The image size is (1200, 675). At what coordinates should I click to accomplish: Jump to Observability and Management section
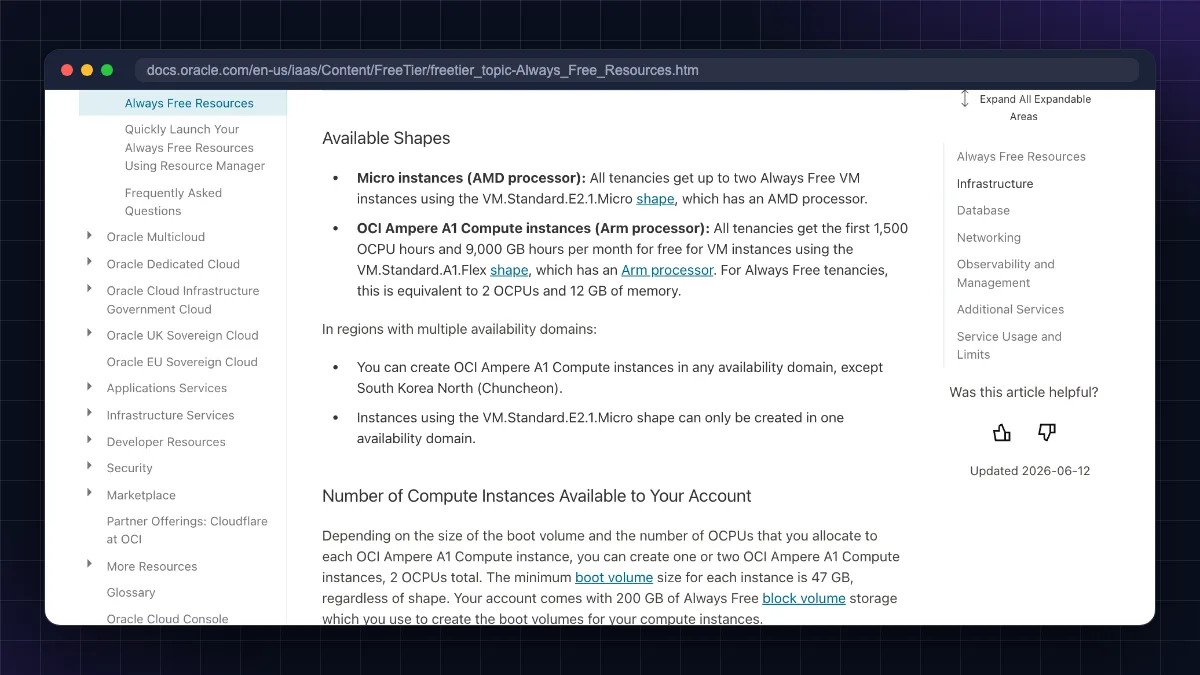[1005, 273]
